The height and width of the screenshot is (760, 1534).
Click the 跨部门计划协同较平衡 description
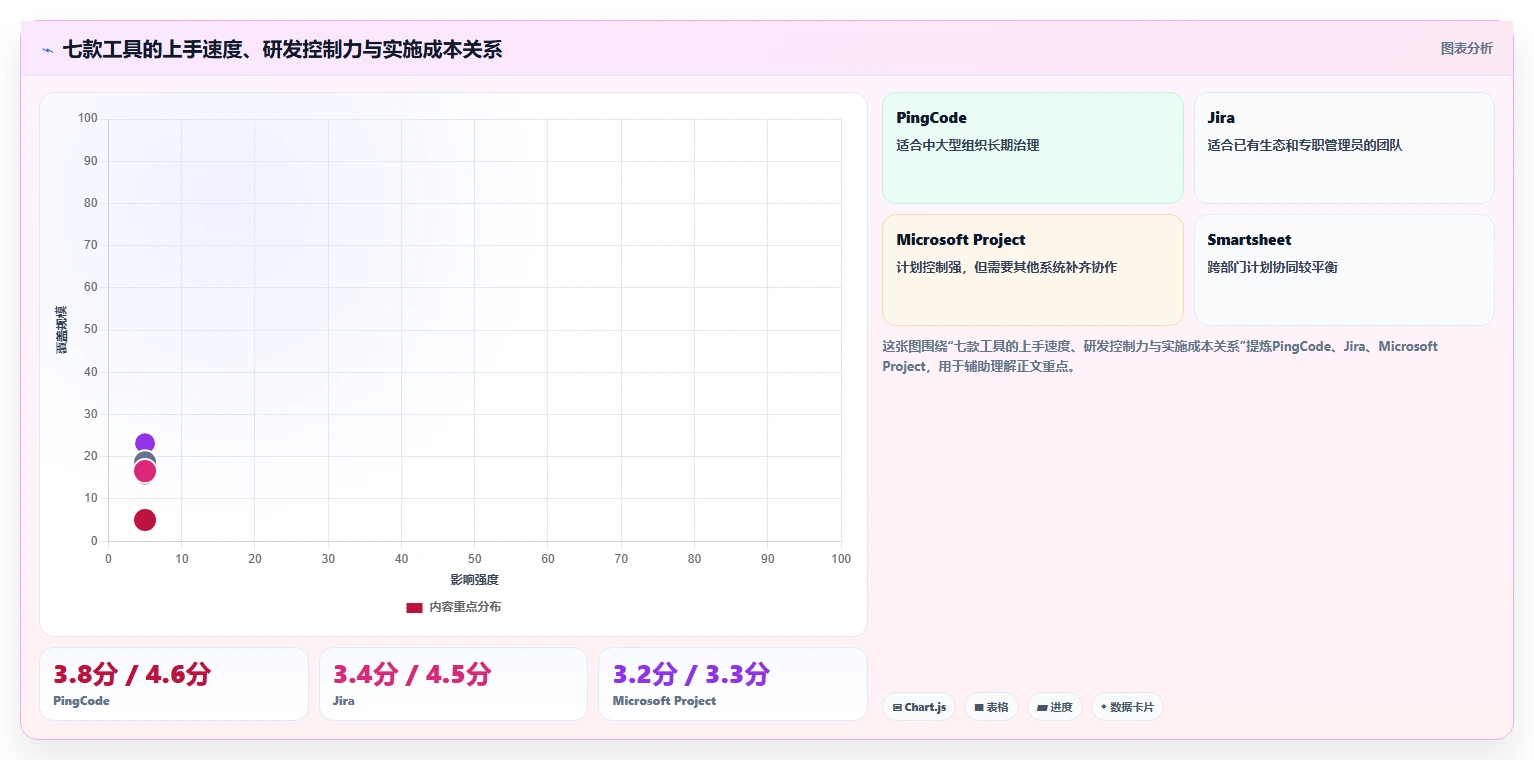click(x=1273, y=267)
